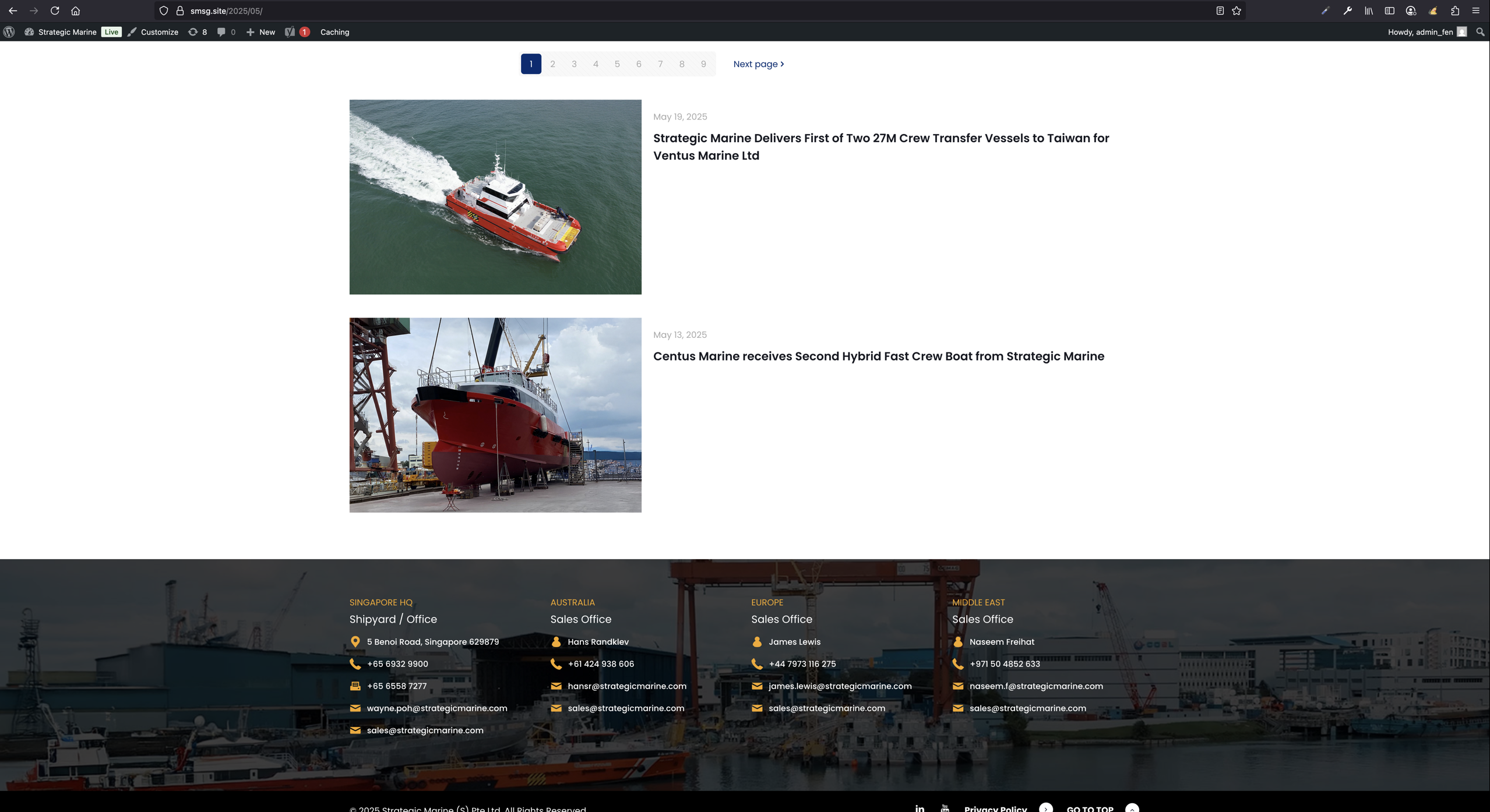
Task: Open the extensions puzzle icon
Action: pyautogui.click(x=1455, y=10)
